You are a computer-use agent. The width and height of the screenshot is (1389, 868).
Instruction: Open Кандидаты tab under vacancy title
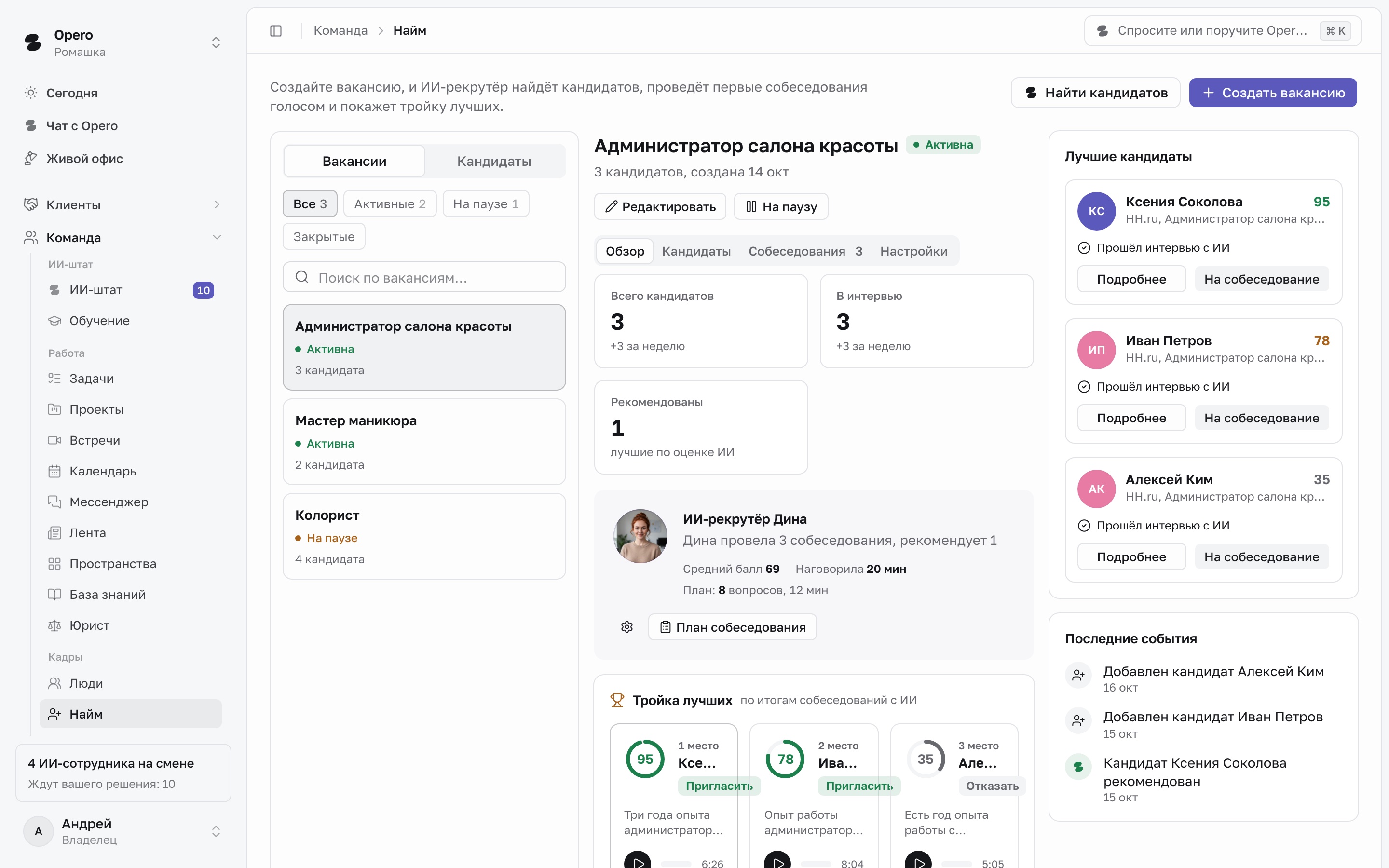pyautogui.click(x=696, y=251)
